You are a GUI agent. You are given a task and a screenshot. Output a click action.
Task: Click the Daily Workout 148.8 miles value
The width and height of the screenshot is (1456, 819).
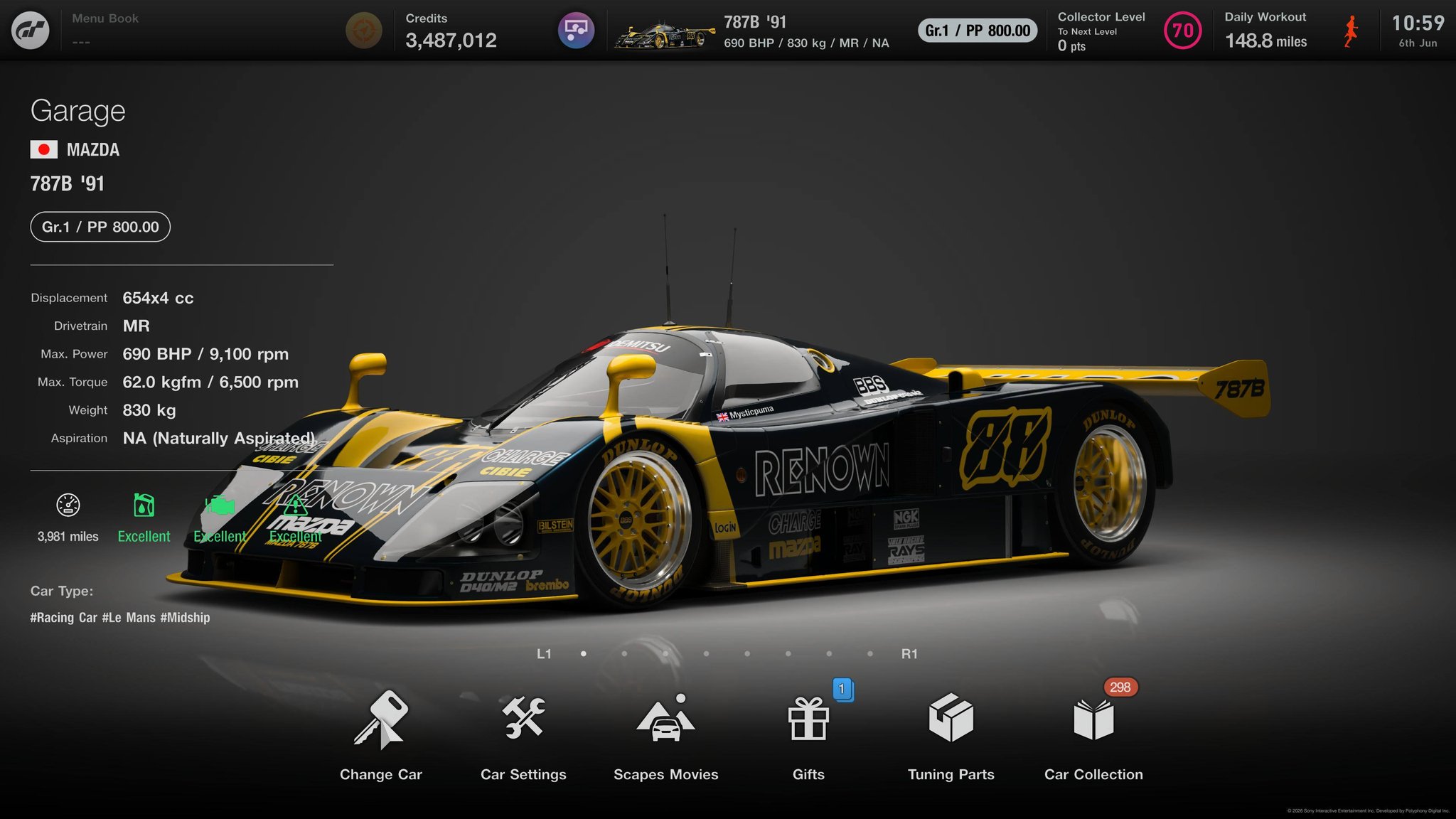click(x=1265, y=41)
